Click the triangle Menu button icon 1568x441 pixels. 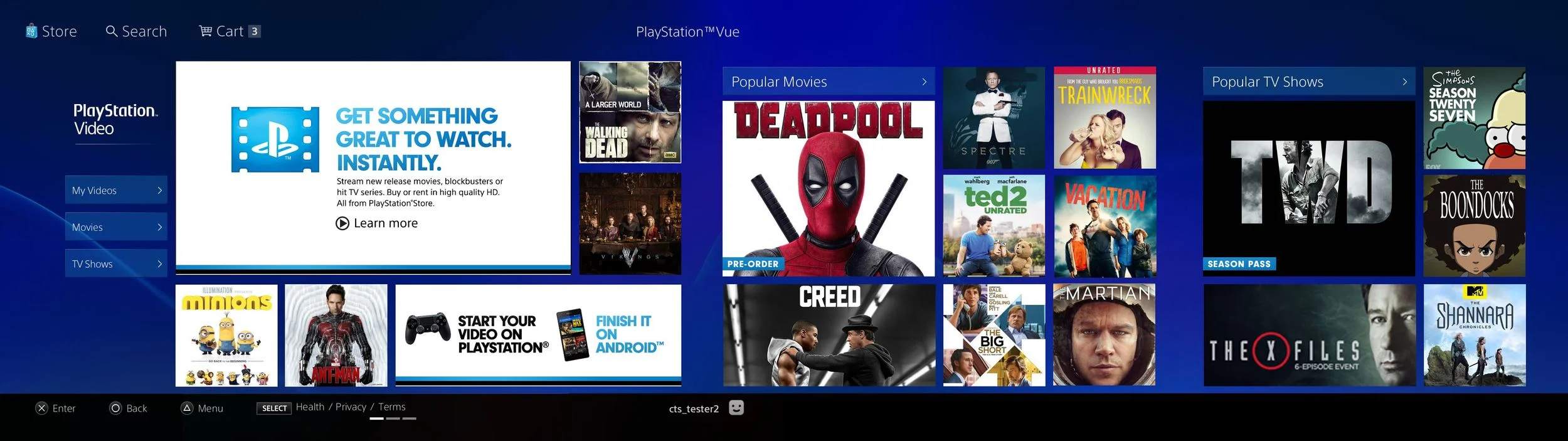pos(187,408)
